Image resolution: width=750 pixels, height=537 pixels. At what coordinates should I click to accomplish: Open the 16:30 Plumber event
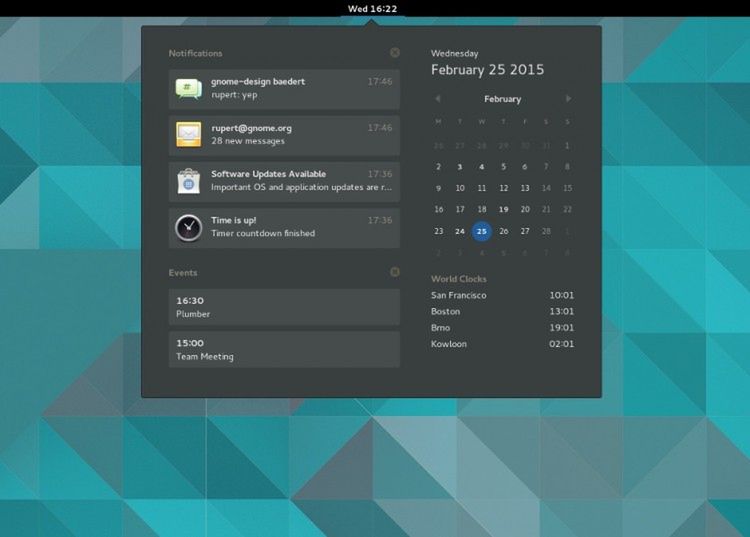click(x=284, y=307)
